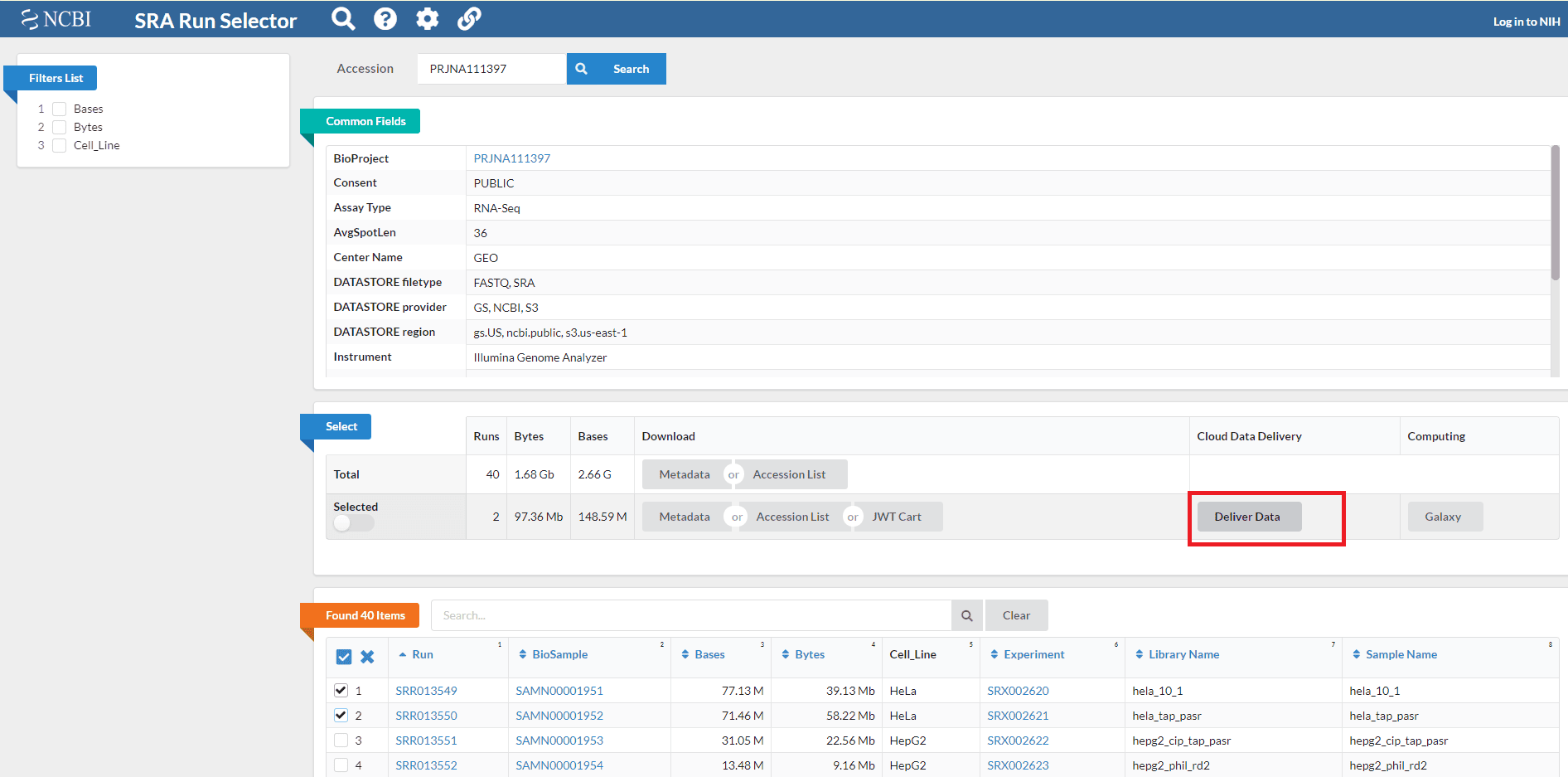Open the help question mark icon
Image resolution: width=1568 pixels, height=777 pixels.
(x=385, y=18)
